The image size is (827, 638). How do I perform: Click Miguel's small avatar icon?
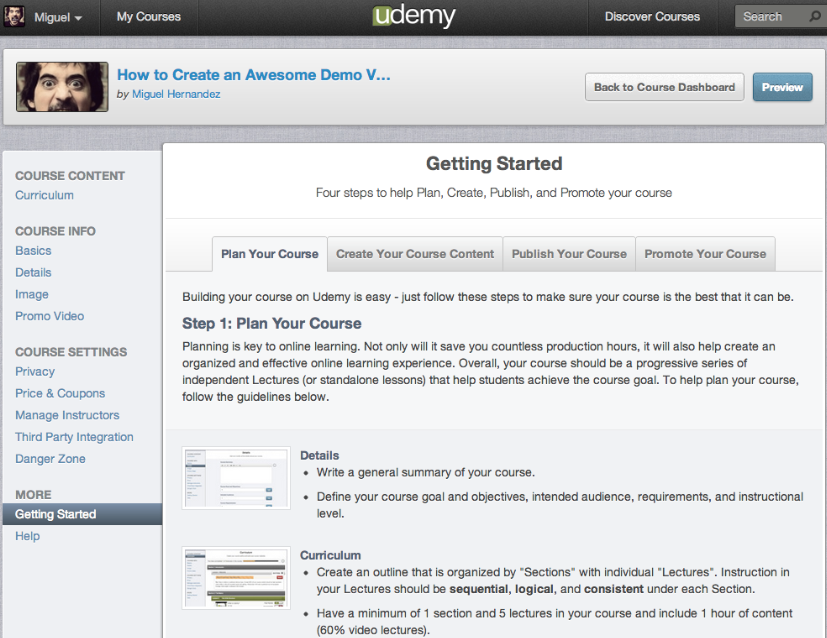(14, 17)
